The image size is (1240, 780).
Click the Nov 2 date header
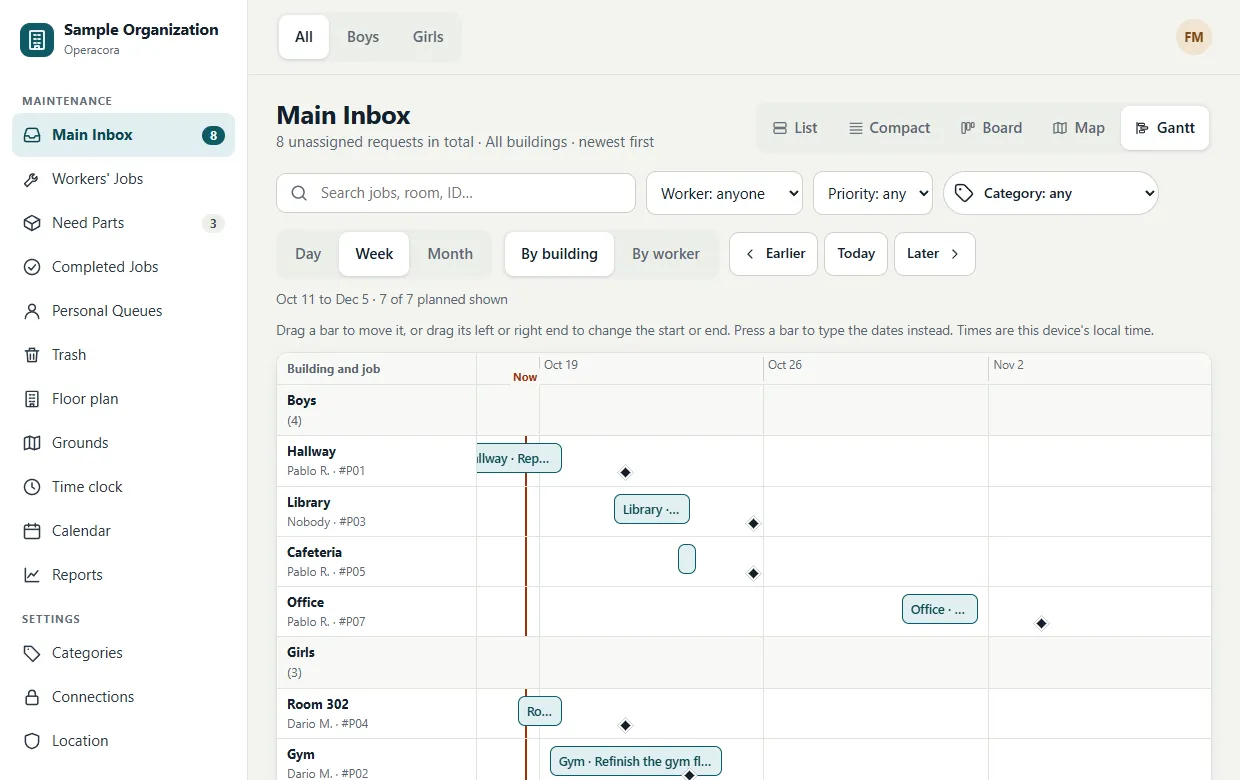tap(1008, 365)
